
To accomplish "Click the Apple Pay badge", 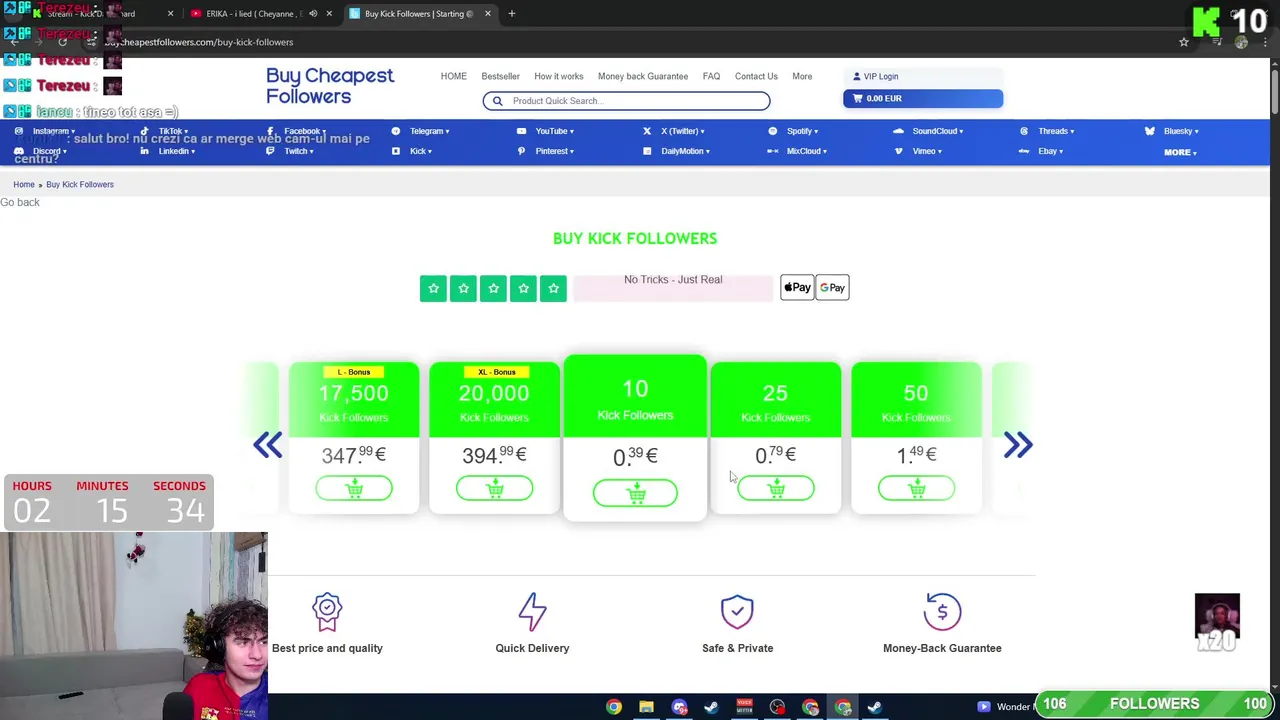I will [797, 288].
